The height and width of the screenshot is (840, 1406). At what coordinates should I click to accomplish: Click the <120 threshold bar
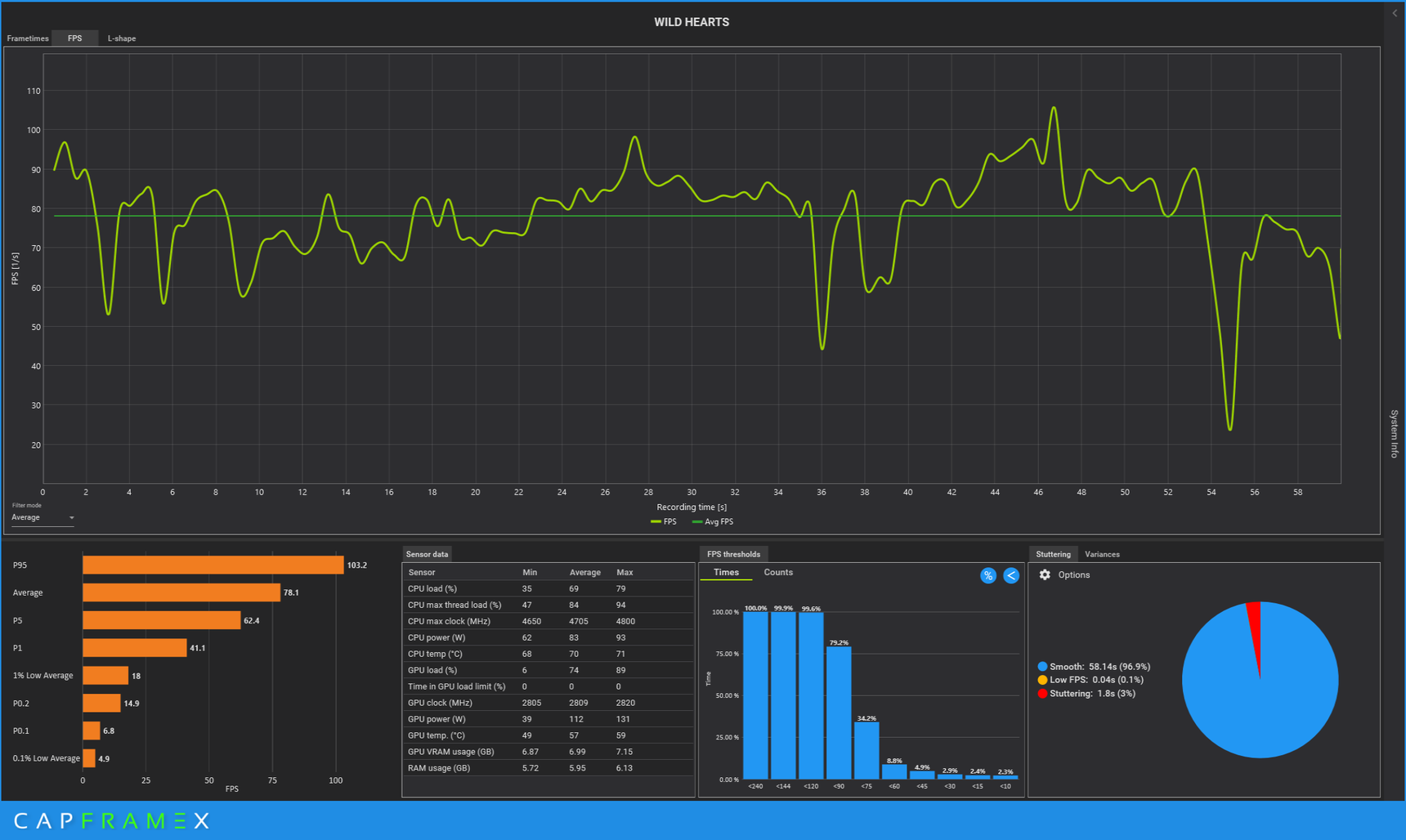coord(811,695)
